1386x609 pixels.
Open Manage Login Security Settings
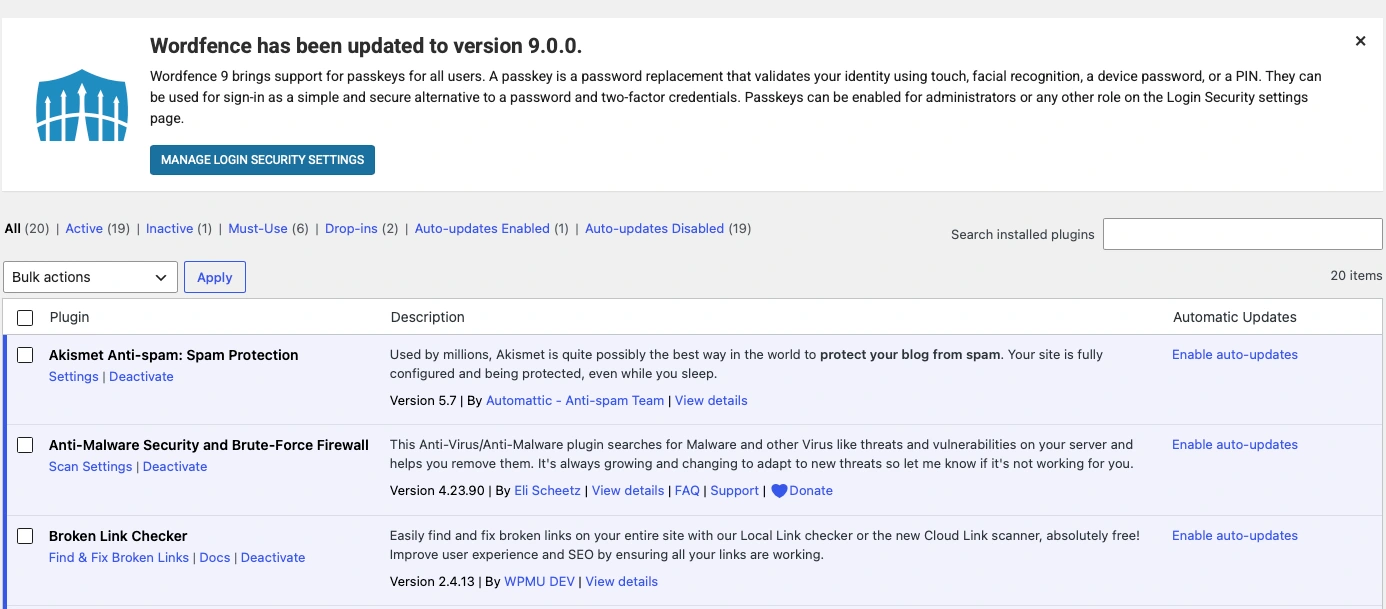(262, 160)
